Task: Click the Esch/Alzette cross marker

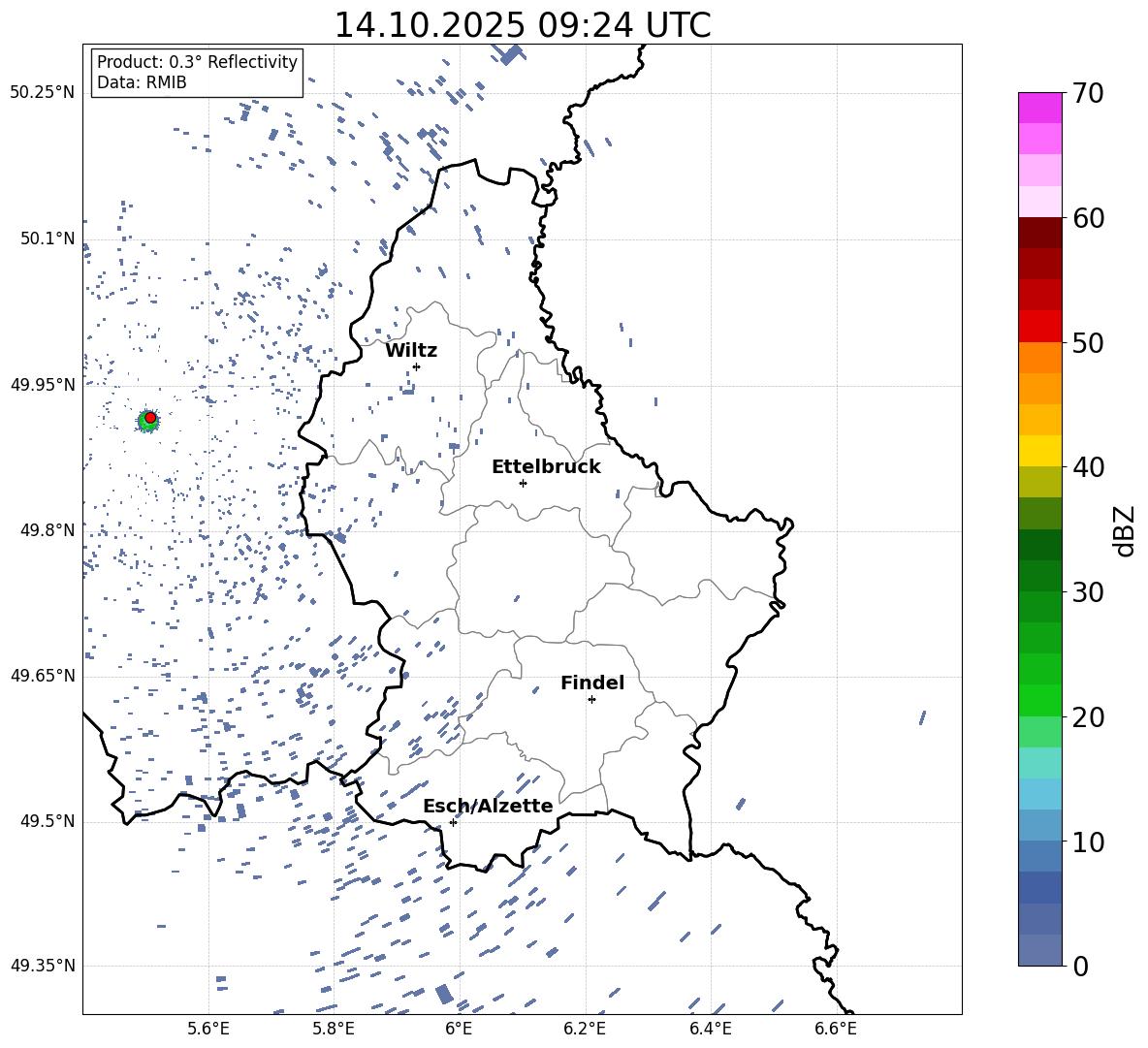Action: [453, 822]
